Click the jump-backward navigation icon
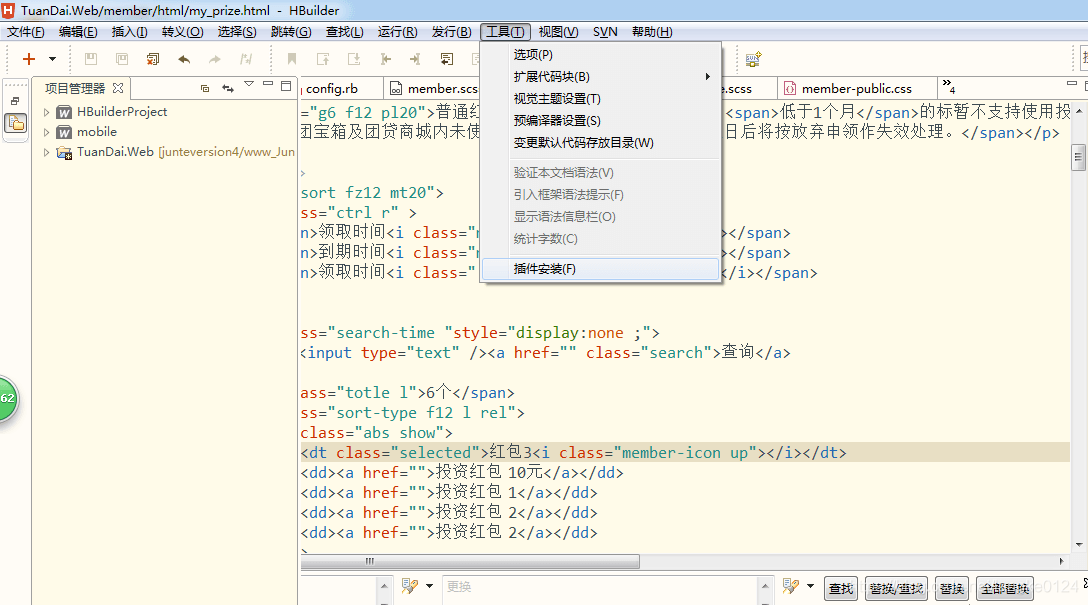 point(385,59)
